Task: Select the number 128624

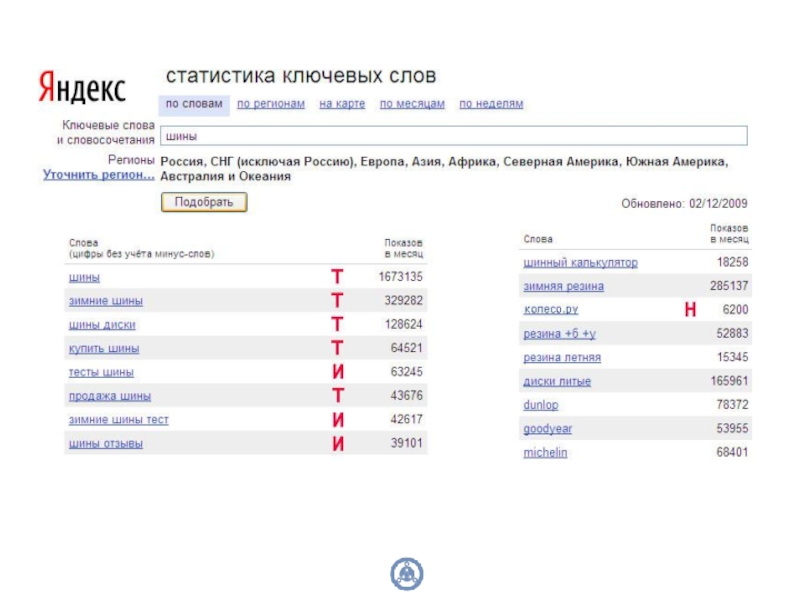Action: 404,324
